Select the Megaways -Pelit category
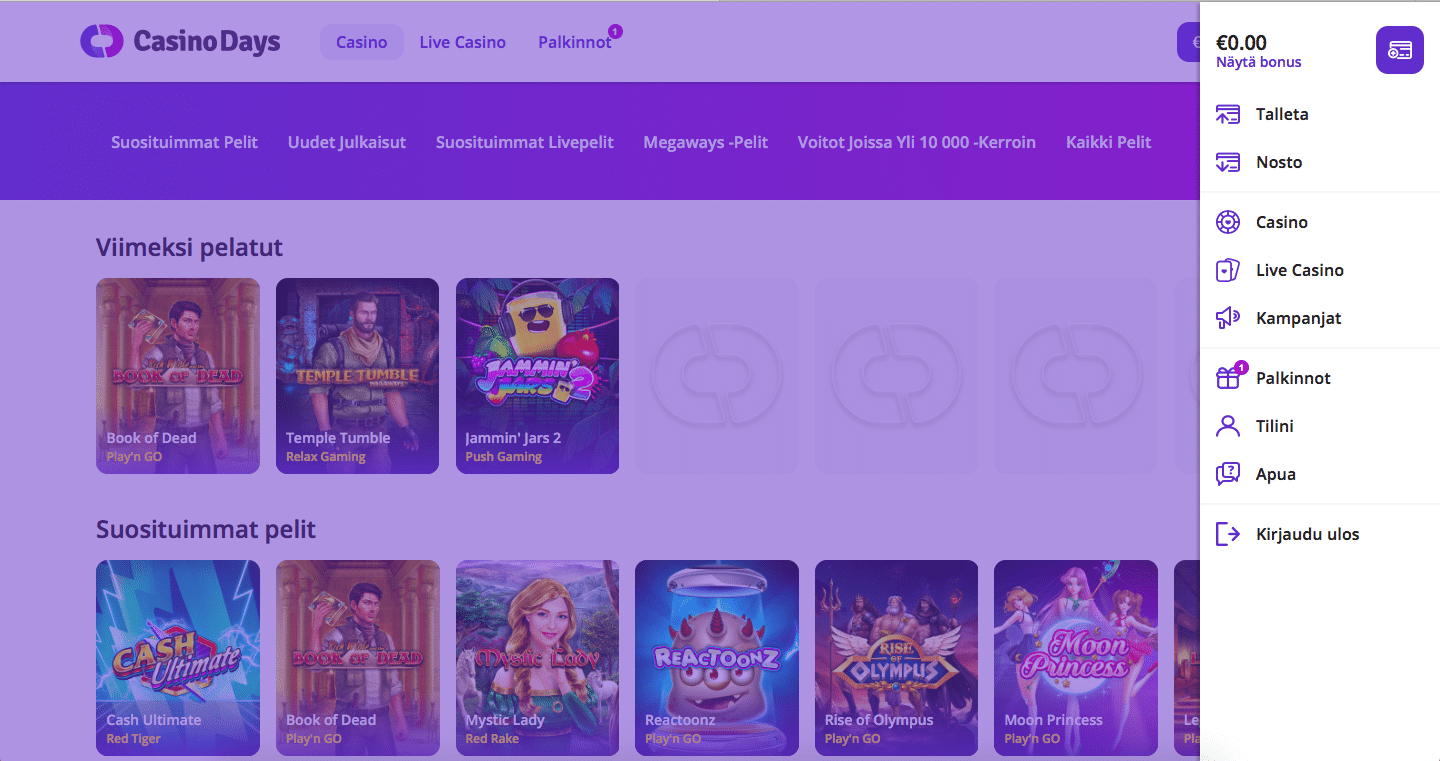1440x761 pixels. (706, 142)
